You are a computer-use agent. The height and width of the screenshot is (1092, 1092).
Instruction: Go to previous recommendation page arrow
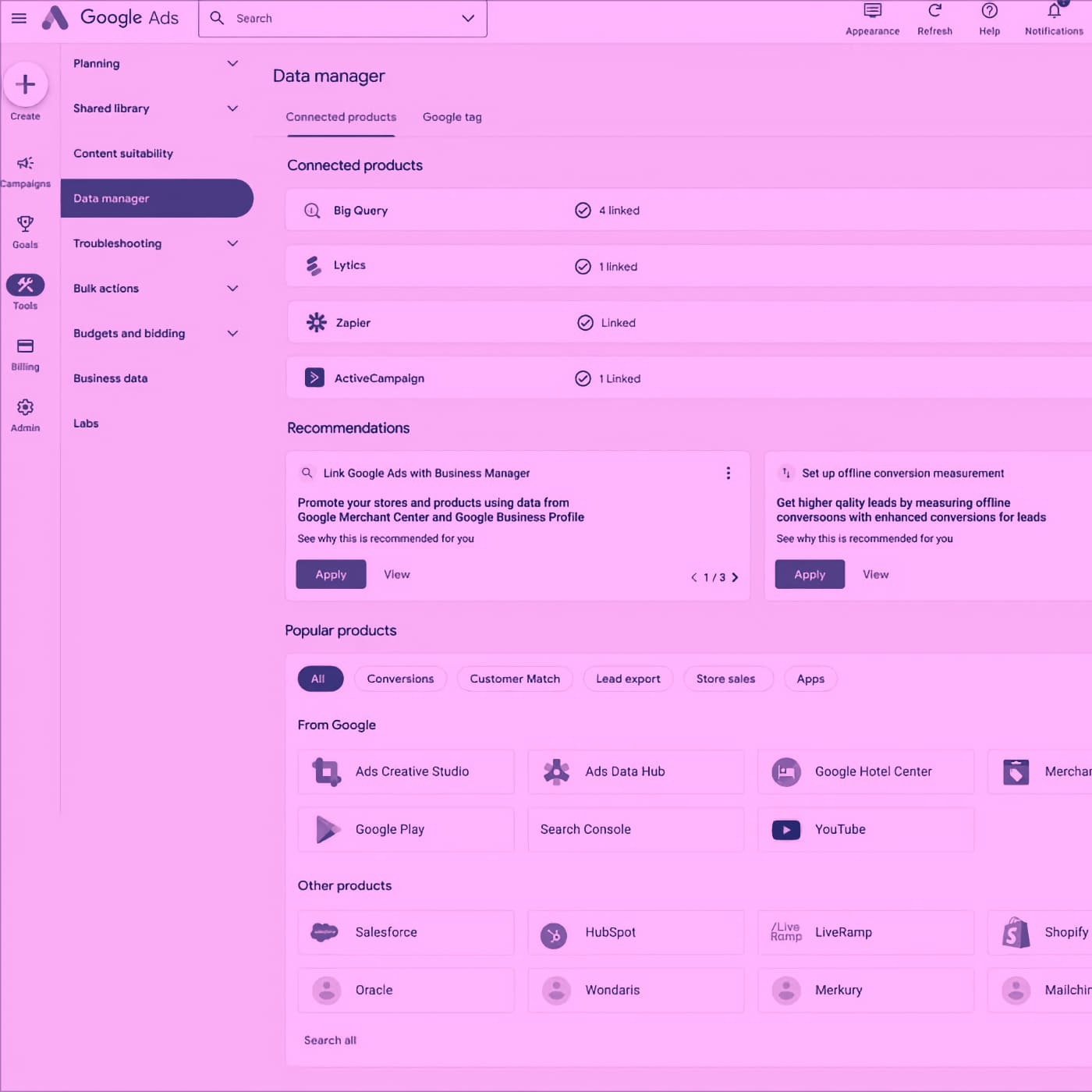(693, 577)
